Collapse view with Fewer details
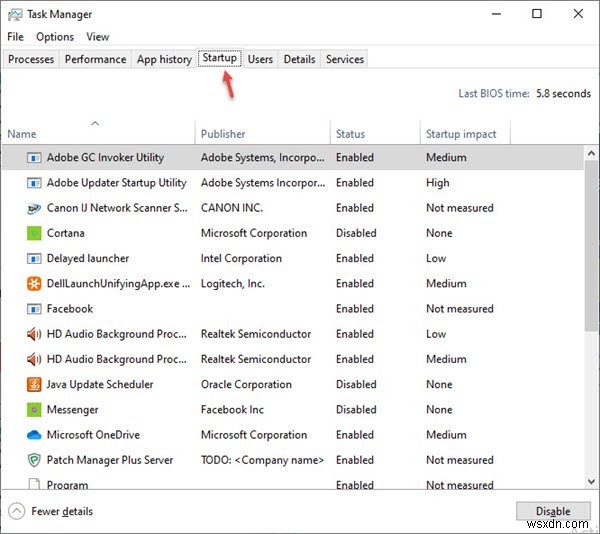Image resolution: width=600 pixels, height=534 pixels. [51, 511]
